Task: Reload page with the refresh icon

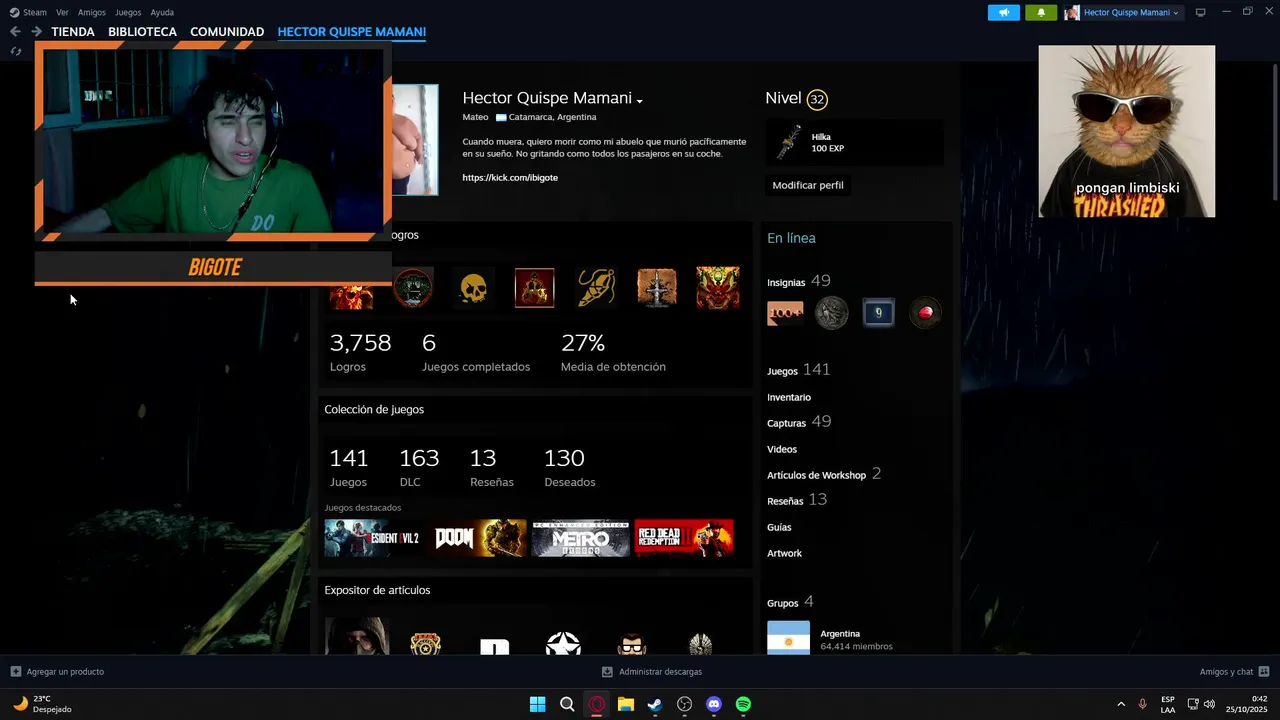Action: [15, 51]
